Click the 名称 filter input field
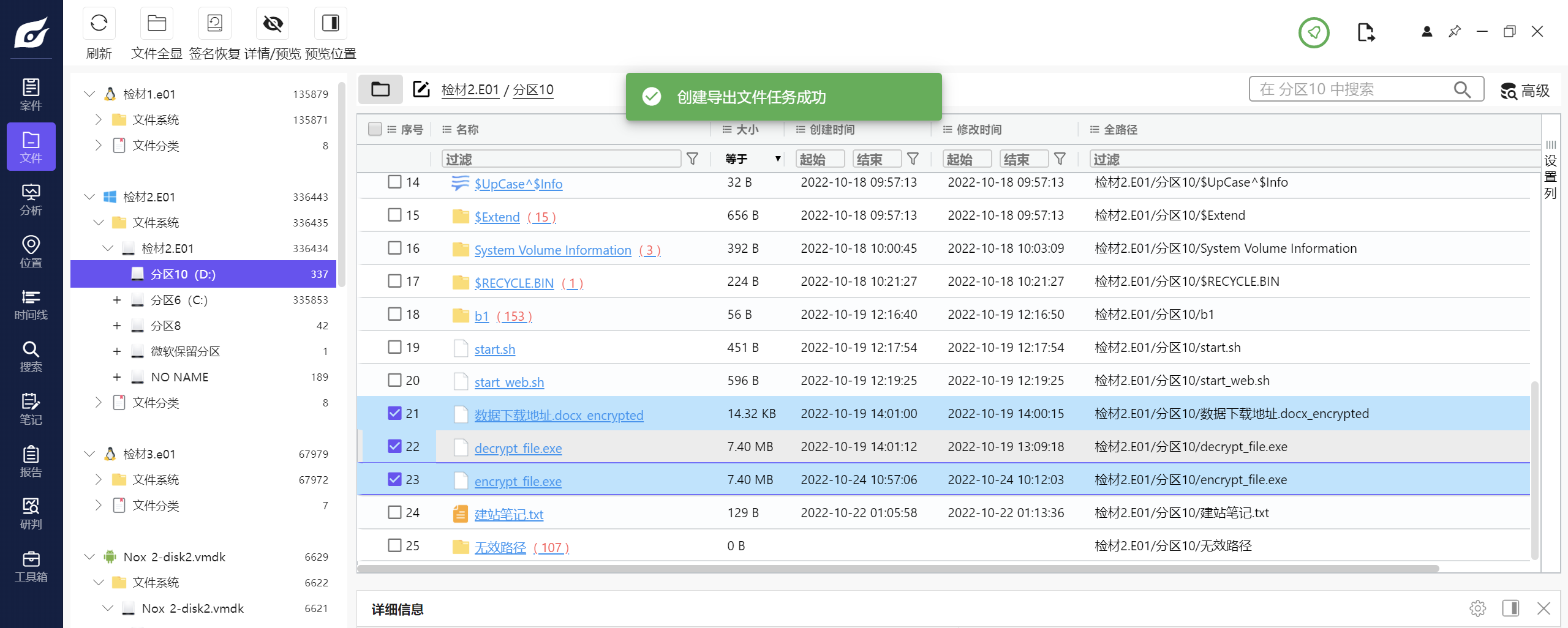The image size is (1568, 628). pyautogui.click(x=561, y=159)
